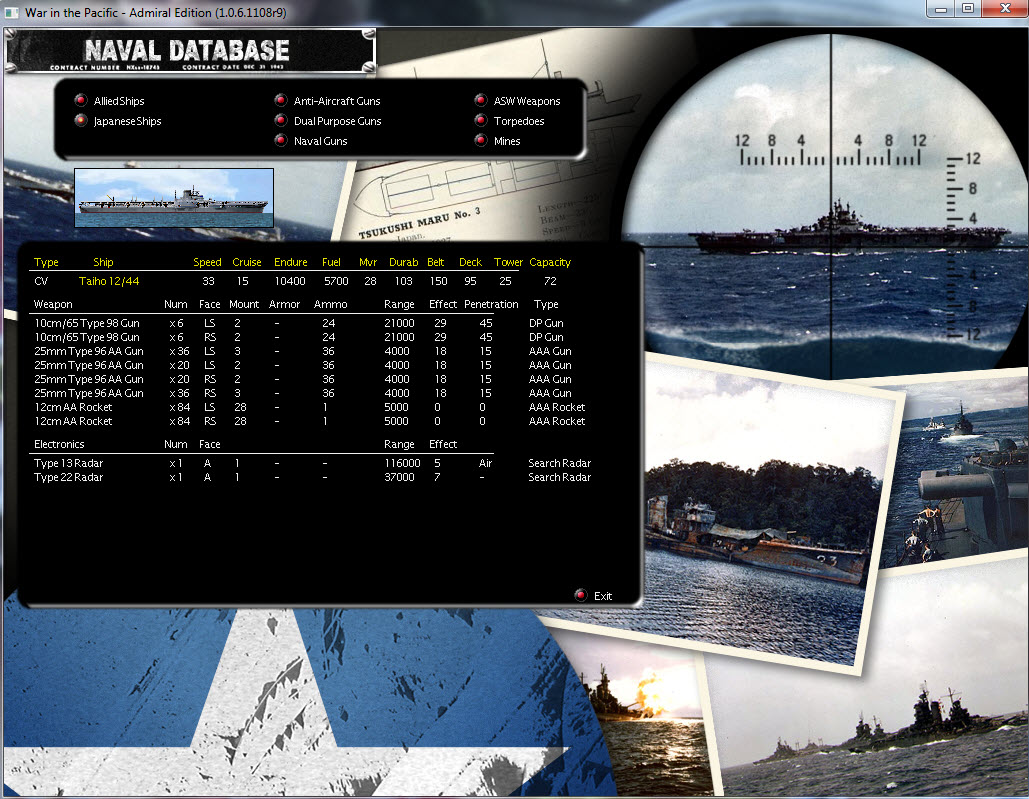This screenshot has height=799, width=1029.
Task: Click the application icon in title bar
Action: (x=12, y=12)
